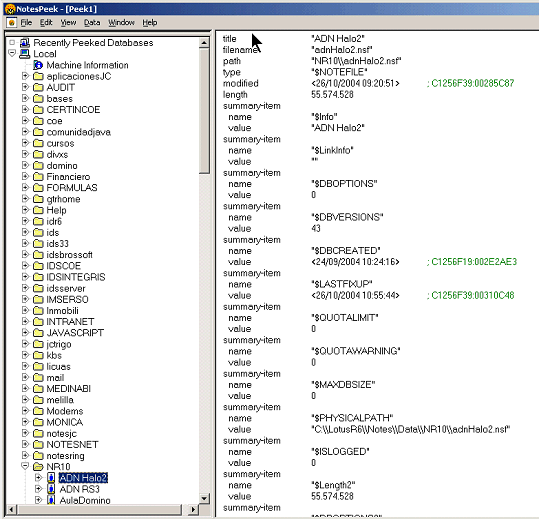Expand the ADN Halo2 database node
Image resolution: width=540 pixels, height=520 pixels.
pos(38,478)
